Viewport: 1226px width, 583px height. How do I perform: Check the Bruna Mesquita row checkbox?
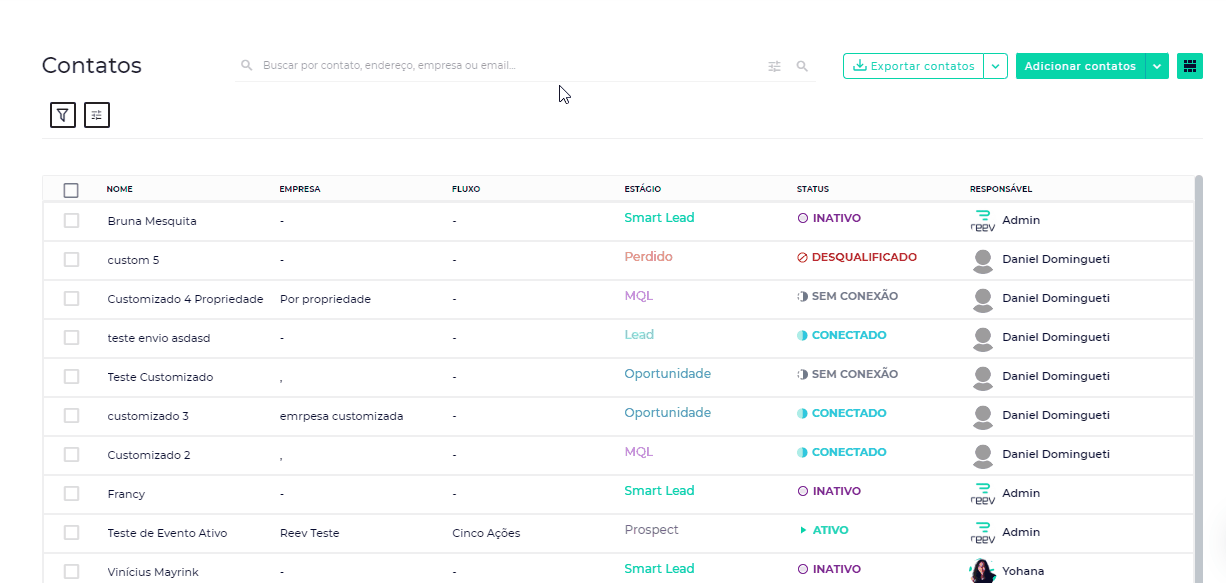pos(71,220)
